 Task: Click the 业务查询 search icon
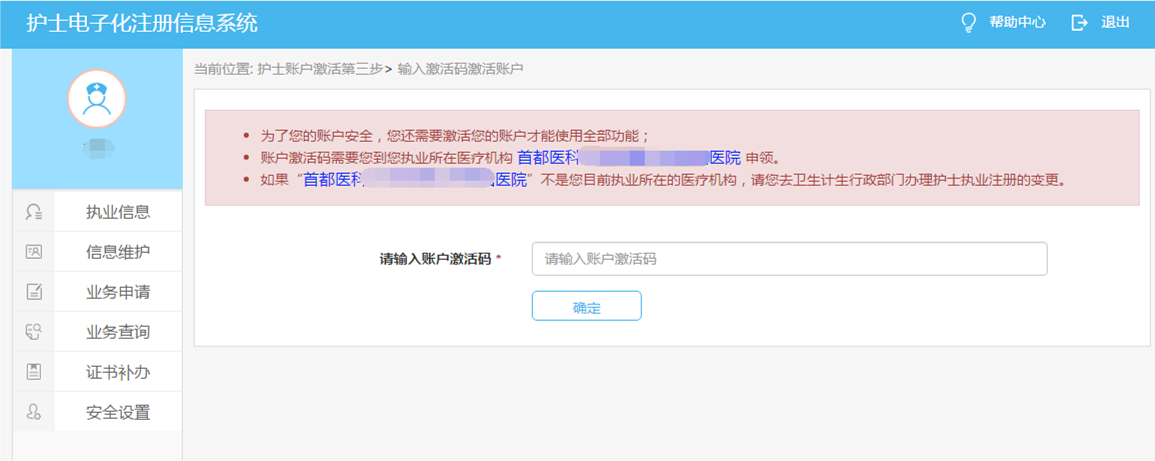[x=34, y=332]
